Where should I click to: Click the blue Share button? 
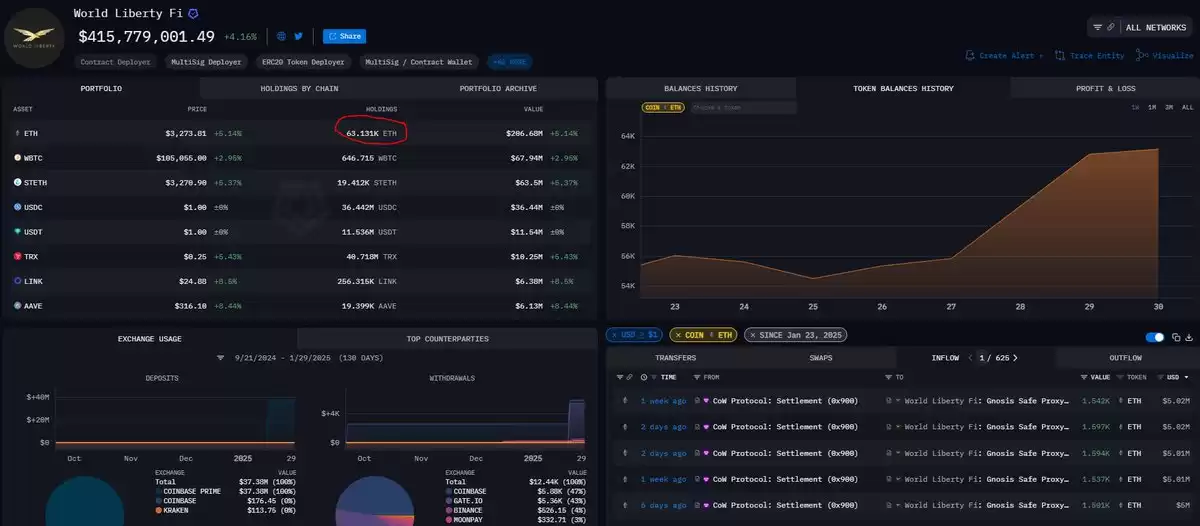(344, 36)
